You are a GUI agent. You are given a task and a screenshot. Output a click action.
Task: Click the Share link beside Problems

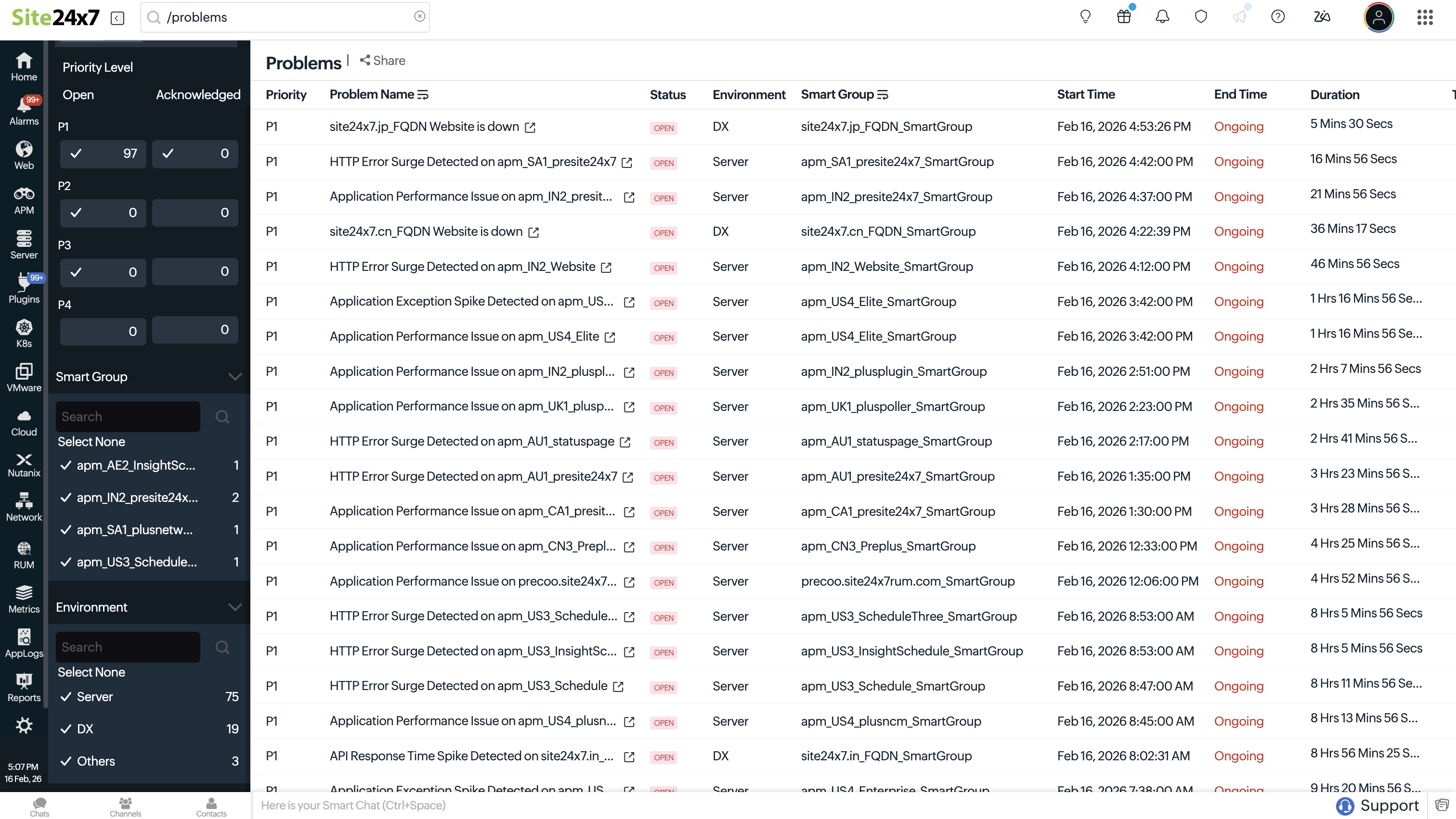click(383, 61)
